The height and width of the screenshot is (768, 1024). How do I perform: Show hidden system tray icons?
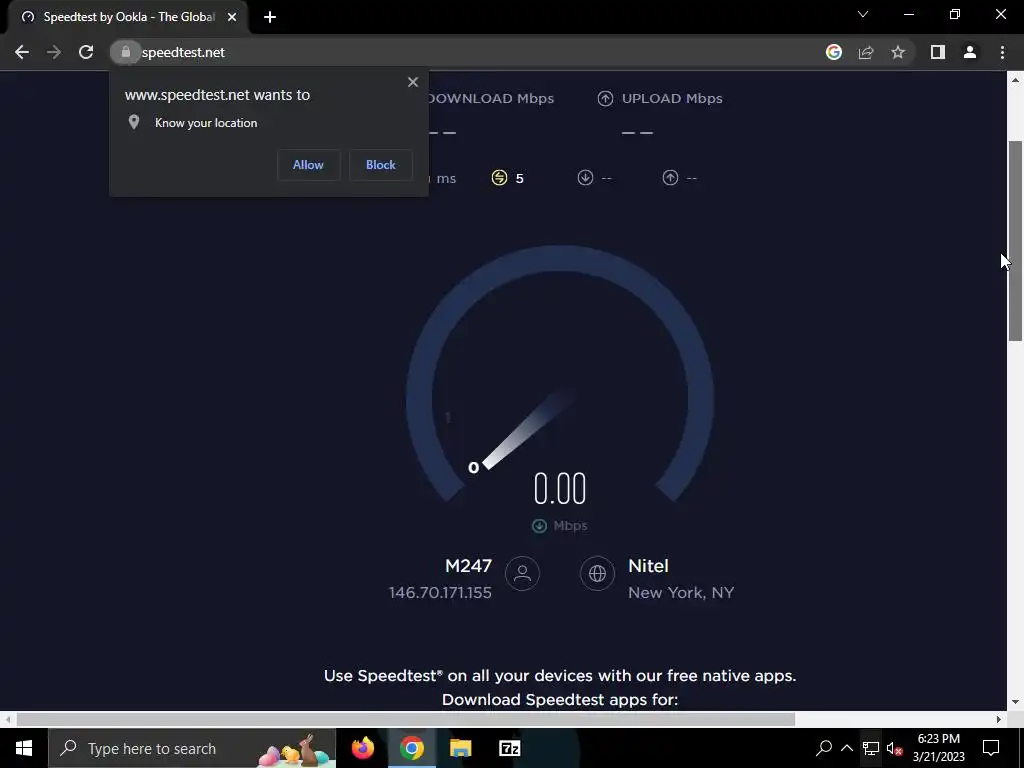coord(847,748)
